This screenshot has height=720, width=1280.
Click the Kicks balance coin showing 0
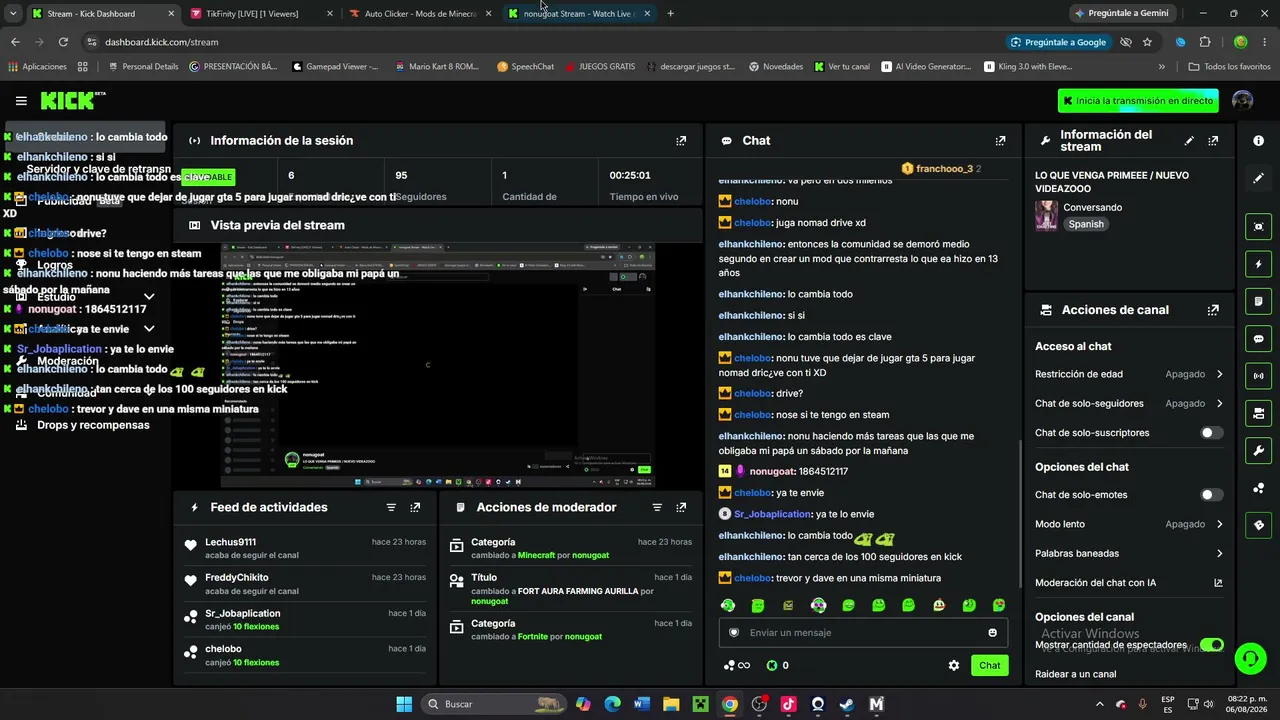coord(778,665)
